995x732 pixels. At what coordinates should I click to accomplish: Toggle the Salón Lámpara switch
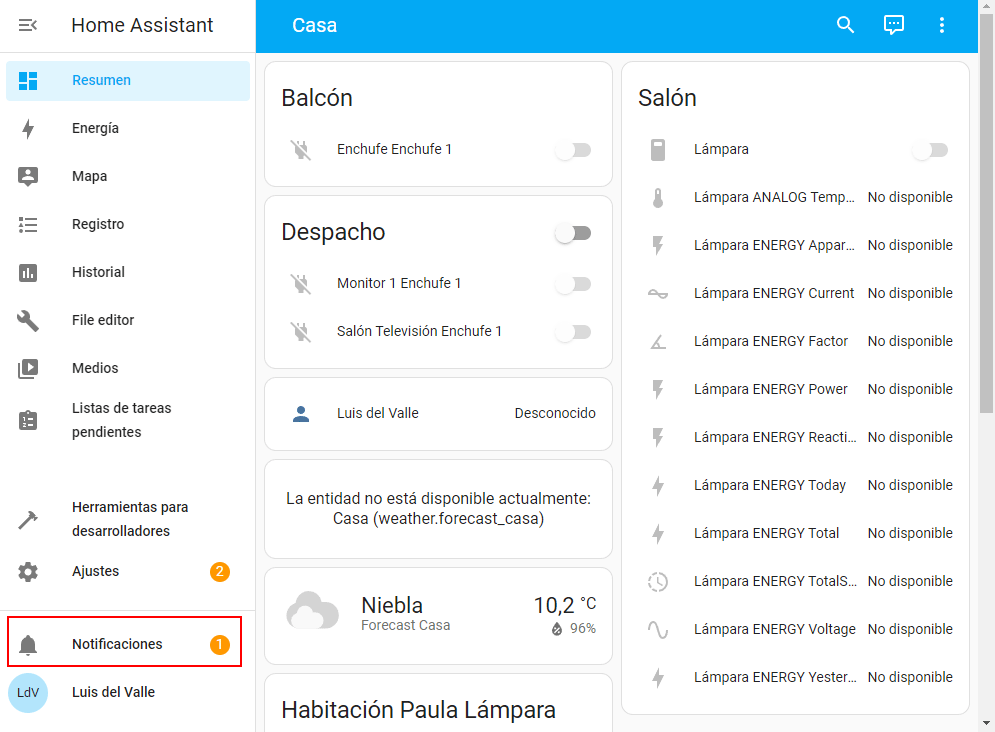[x=930, y=150]
